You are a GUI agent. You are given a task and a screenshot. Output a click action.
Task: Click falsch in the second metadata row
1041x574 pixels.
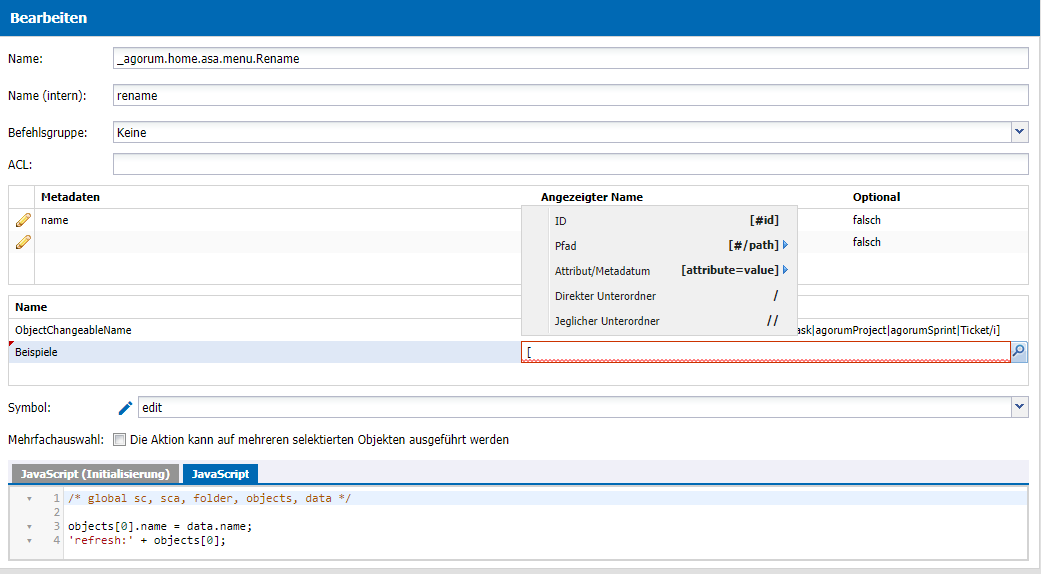point(866,242)
